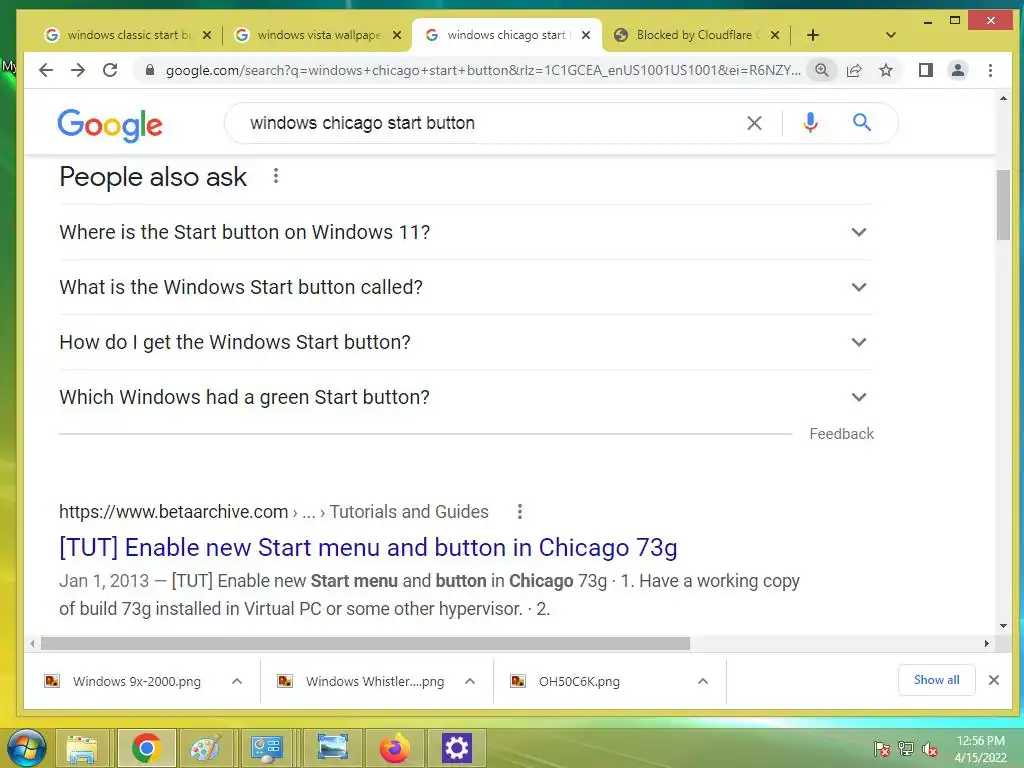Bookmark this page with the star icon
Screen dimensions: 1024x768
(886, 70)
